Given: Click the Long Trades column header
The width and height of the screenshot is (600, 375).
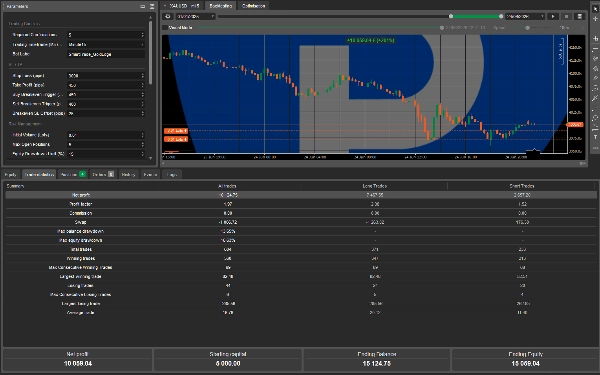Looking at the screenshot, I should point(374,186).
